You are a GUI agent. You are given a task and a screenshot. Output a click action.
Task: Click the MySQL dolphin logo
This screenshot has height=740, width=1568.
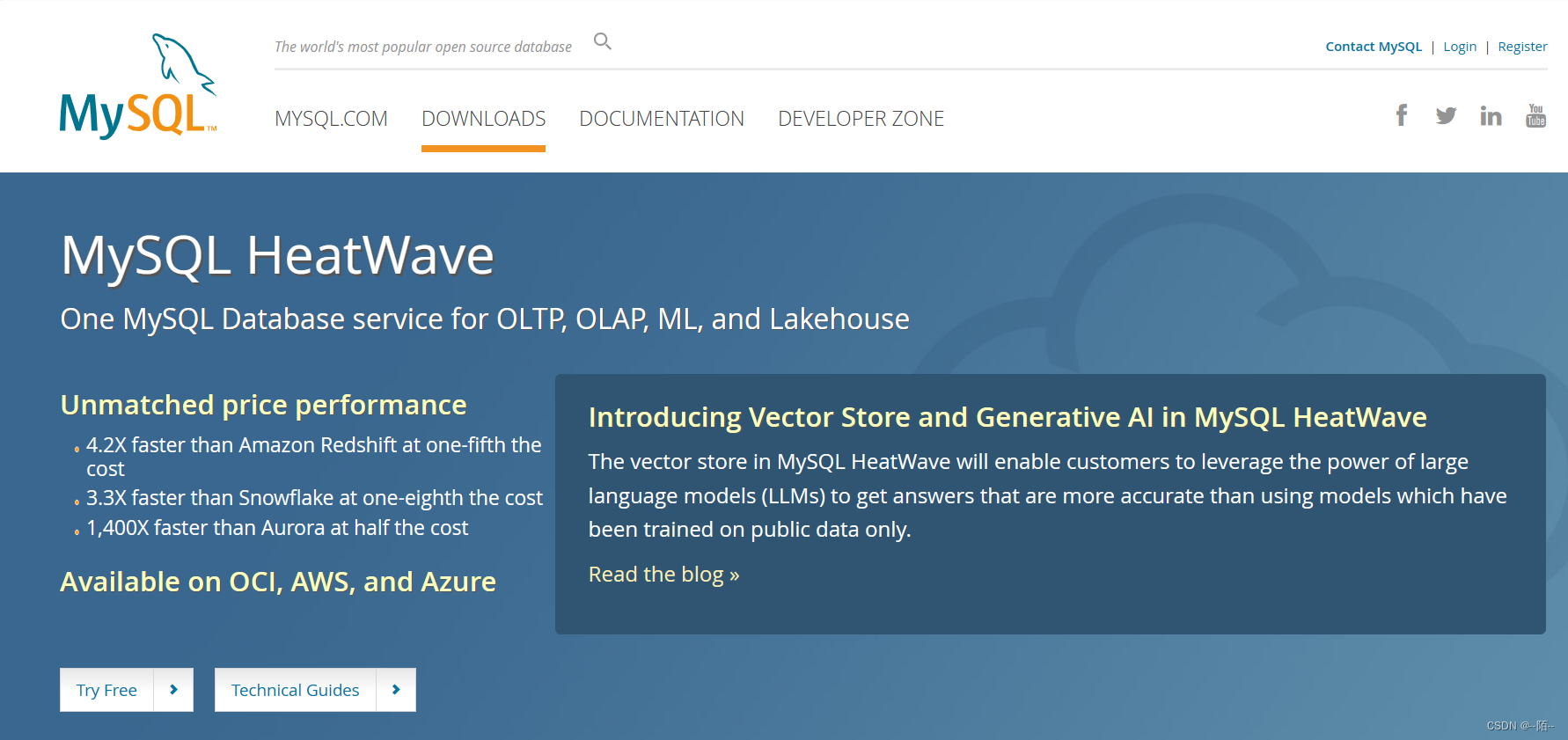point(138,86)
